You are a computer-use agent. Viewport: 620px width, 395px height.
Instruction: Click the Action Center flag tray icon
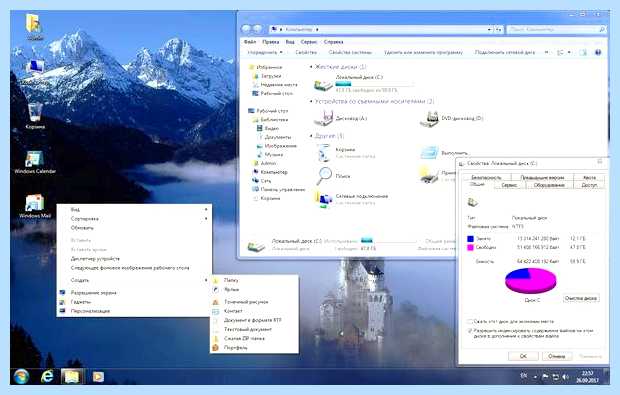click(545, 377)
